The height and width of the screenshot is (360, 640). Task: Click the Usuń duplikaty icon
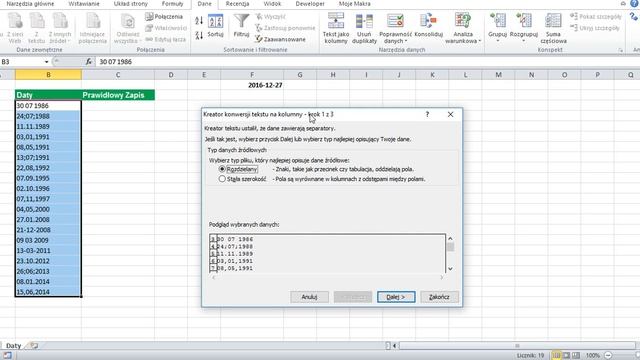pyautogui.click(x=364, y=20)
